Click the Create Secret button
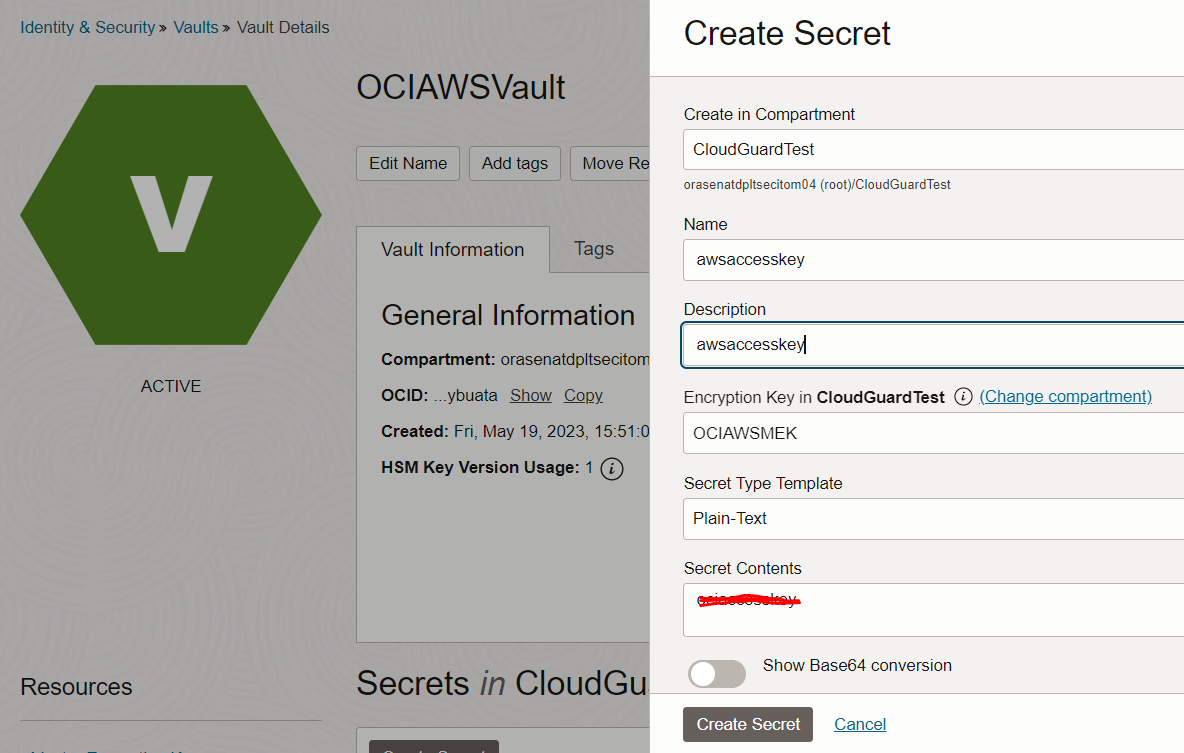Viewport: 1184px width, 753px height. pos(747,724)
